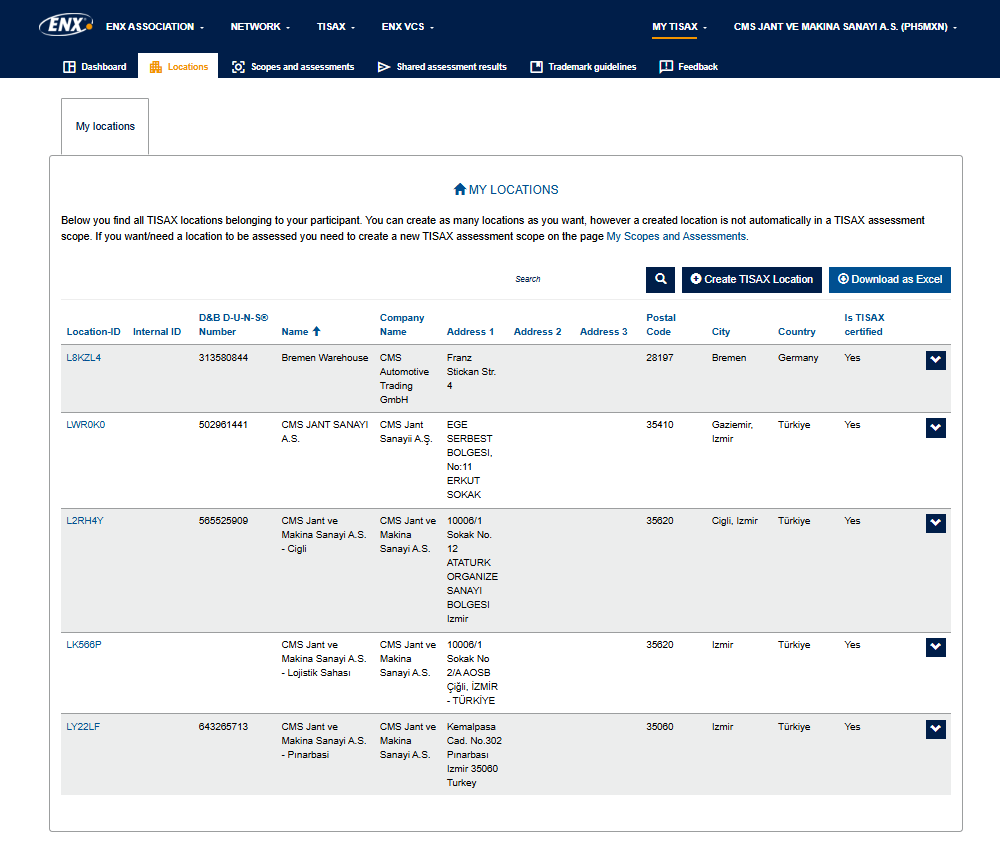Expand the Pinarbasi location row
The image size is (1000, 843).
click(x=935, y=730)
